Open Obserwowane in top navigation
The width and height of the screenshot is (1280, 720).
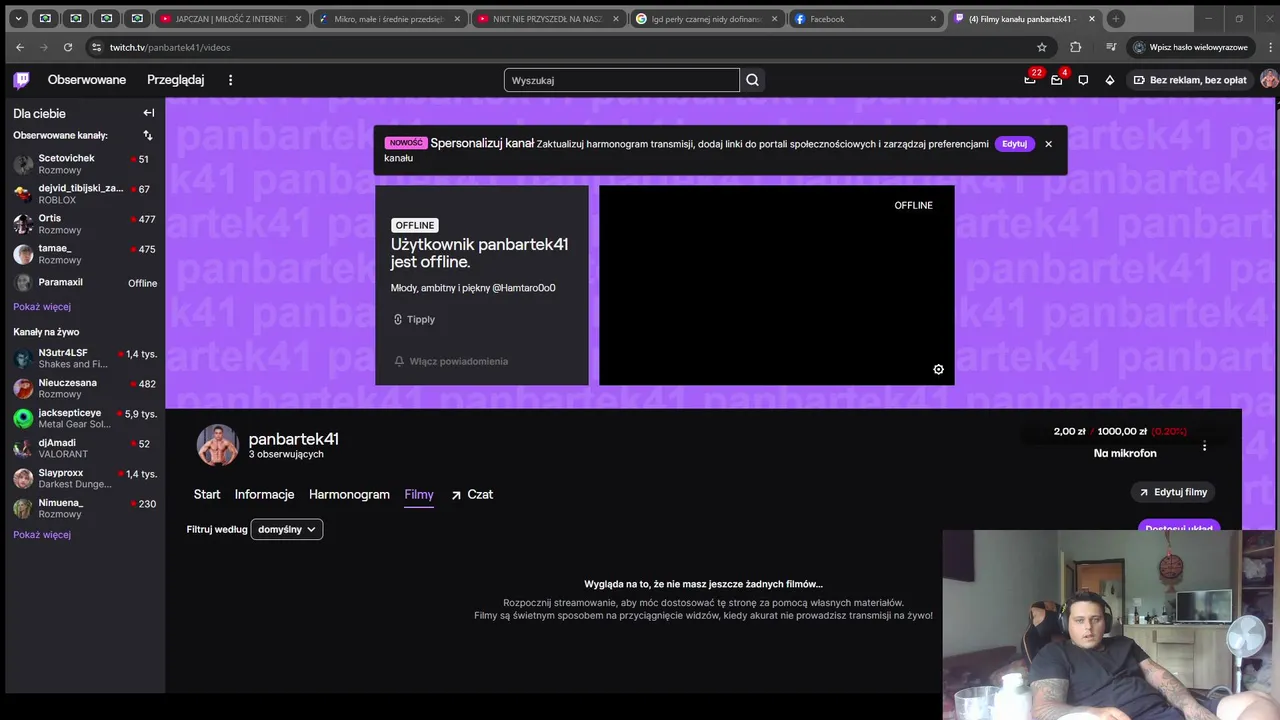[x=87, y=80]
